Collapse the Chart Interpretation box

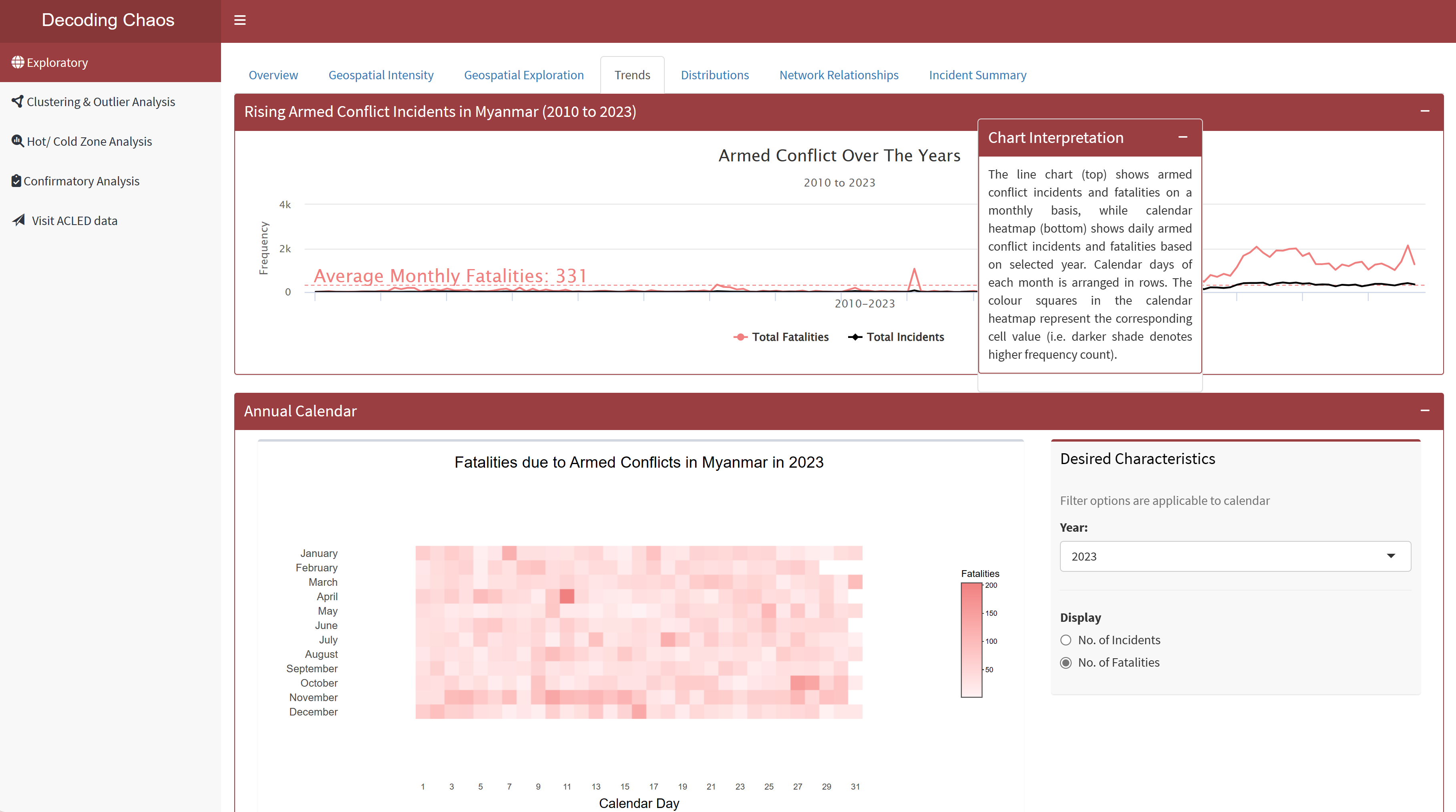click(1182, 137)
